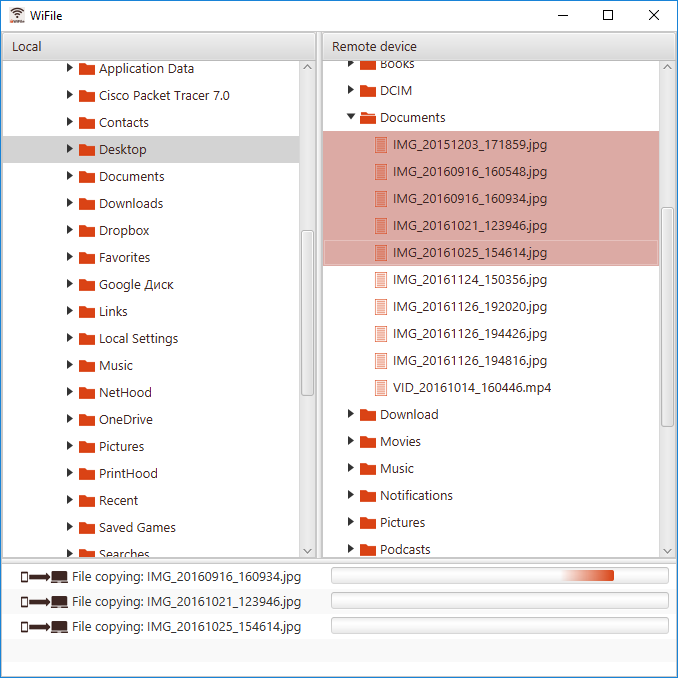Click the Contacts folder icon
The height and width of the screenshot is (678, 678).
pos(87,123)
